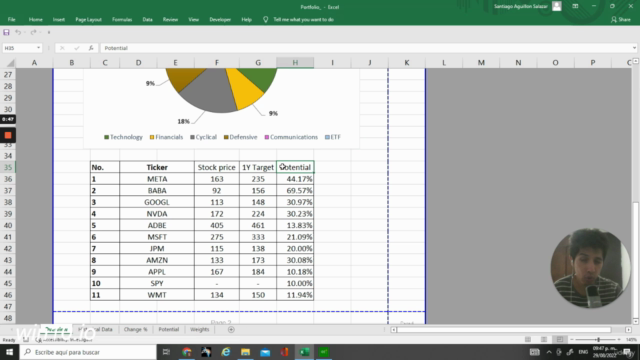Switch to the Home ribbon tab

pyautogui.click(x=36, y=19)
